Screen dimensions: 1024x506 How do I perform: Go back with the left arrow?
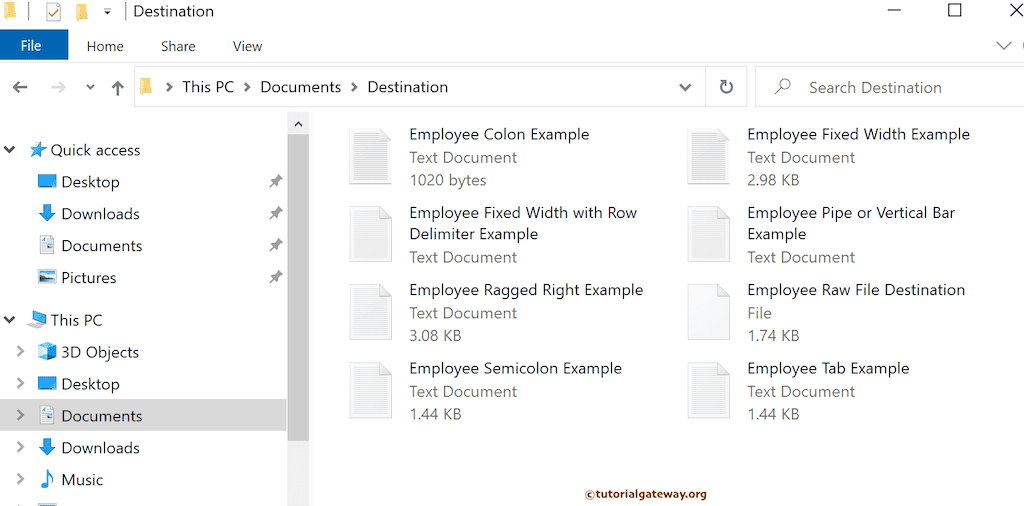coord(20,87)
